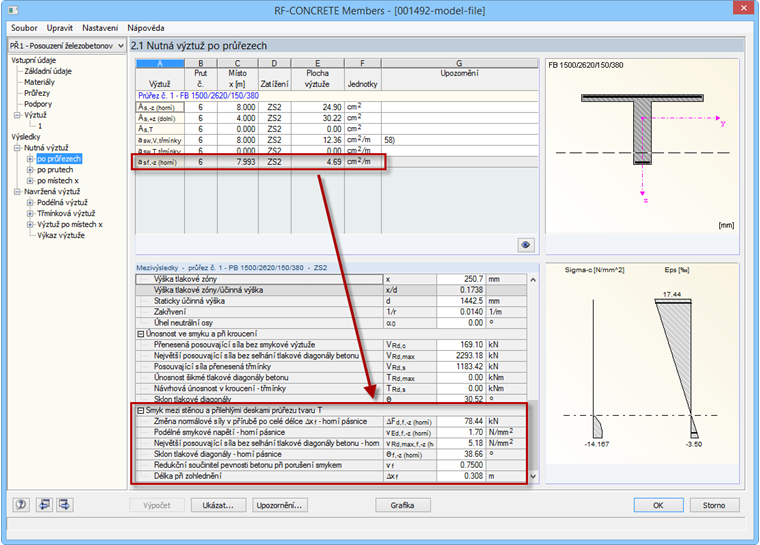Click the previous table navigation icon

pos(43,506)
